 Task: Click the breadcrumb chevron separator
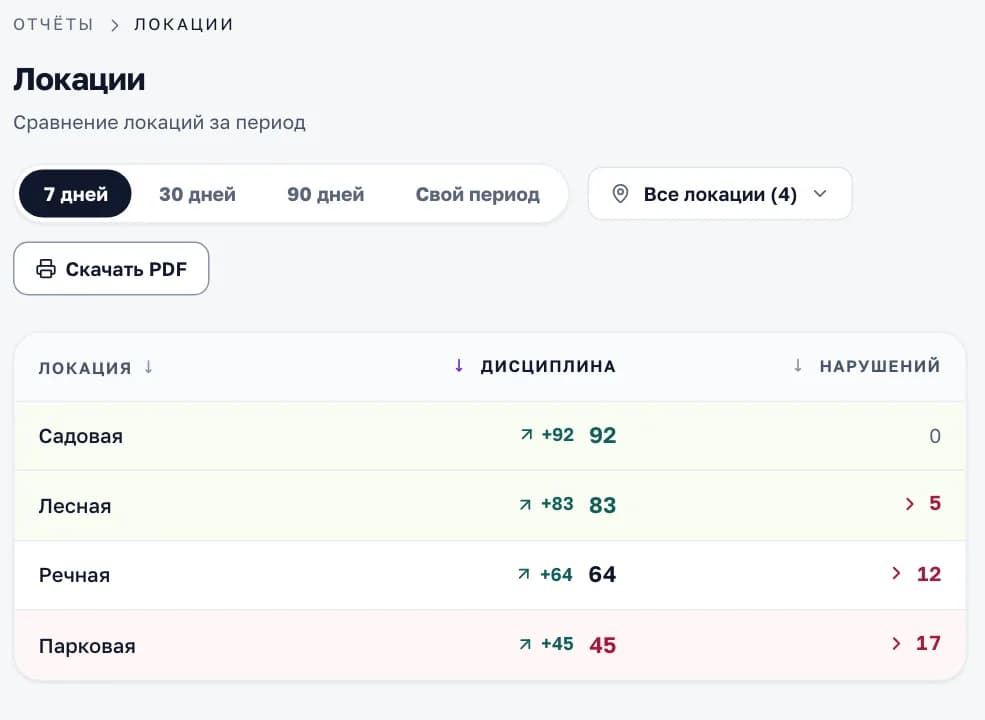[x=114, y=25]
